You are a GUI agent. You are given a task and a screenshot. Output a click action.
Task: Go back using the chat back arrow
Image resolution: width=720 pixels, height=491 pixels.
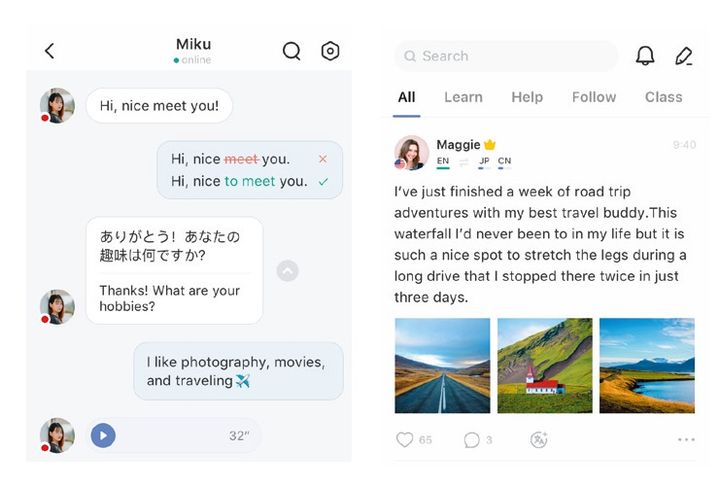pyautogui.click(x=50, y=51)
